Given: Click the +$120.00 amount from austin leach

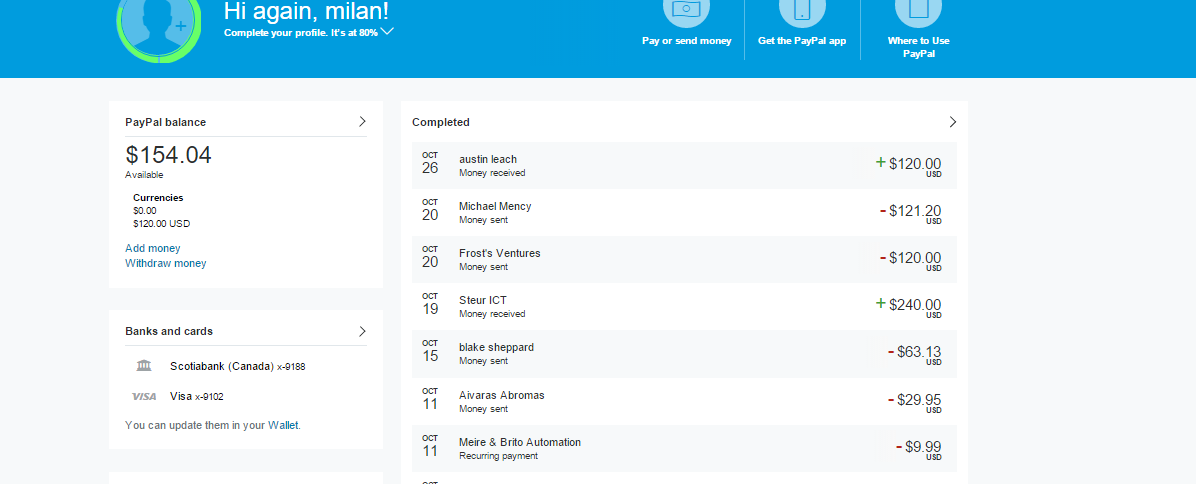Looking at the screenshot, I should tap(908, 164).
